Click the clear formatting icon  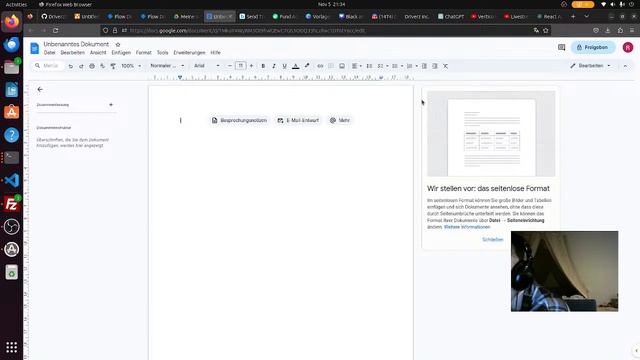446,66
